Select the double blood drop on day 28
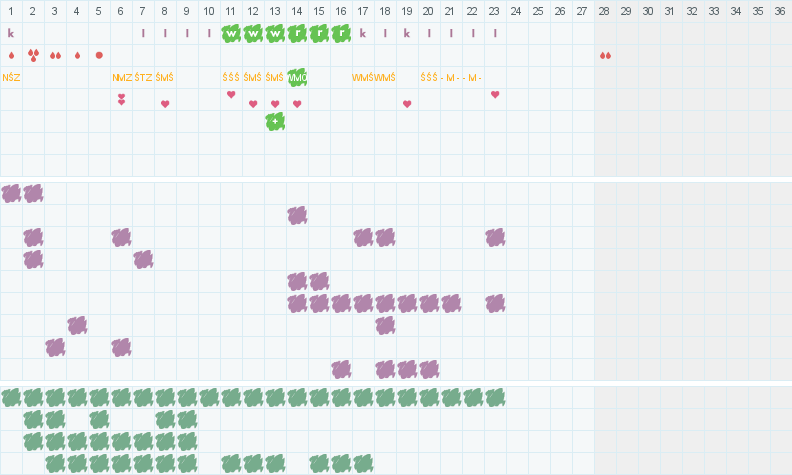Screen dimensions: 792x475 click(x=605, y=55)
